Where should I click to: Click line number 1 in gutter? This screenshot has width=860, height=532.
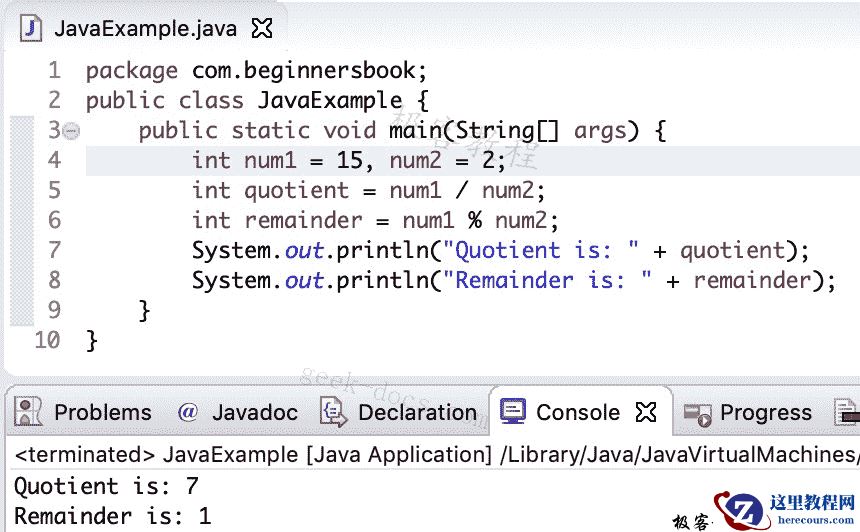54,70
